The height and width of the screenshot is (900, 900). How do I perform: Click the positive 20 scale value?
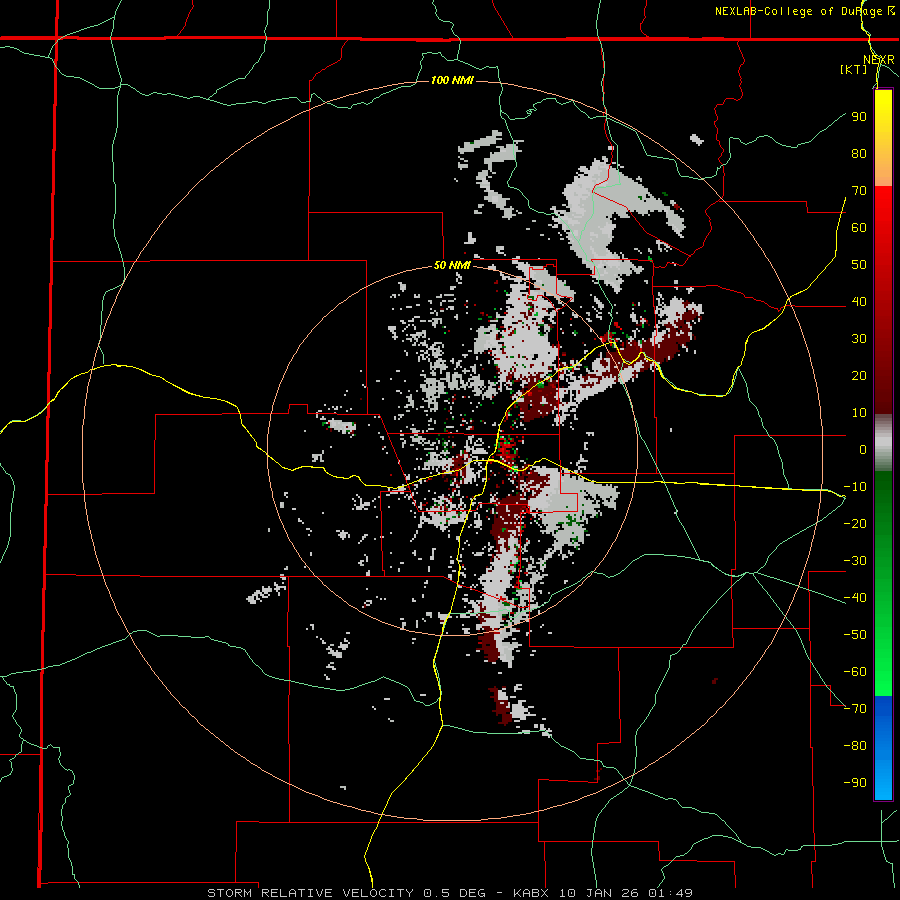point(859,375)
